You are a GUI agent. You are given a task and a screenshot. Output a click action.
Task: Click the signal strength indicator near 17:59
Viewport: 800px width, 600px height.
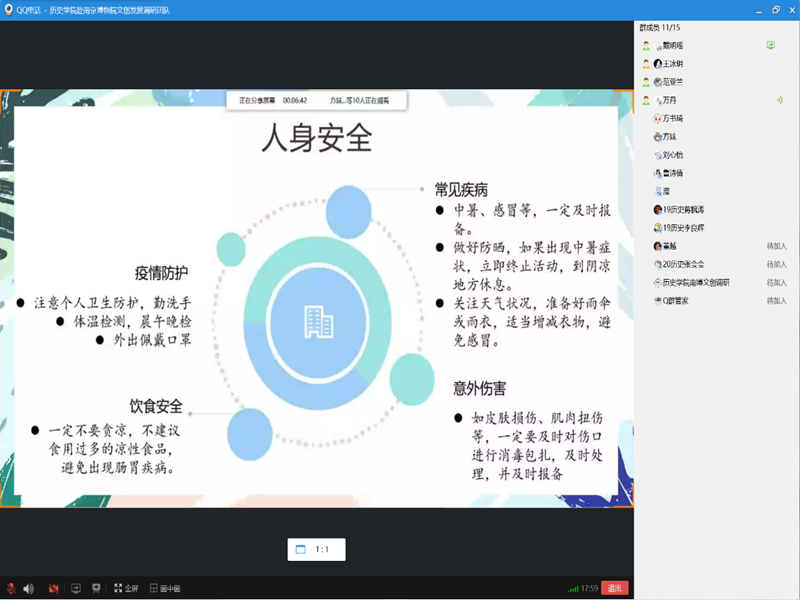[573, 588]
